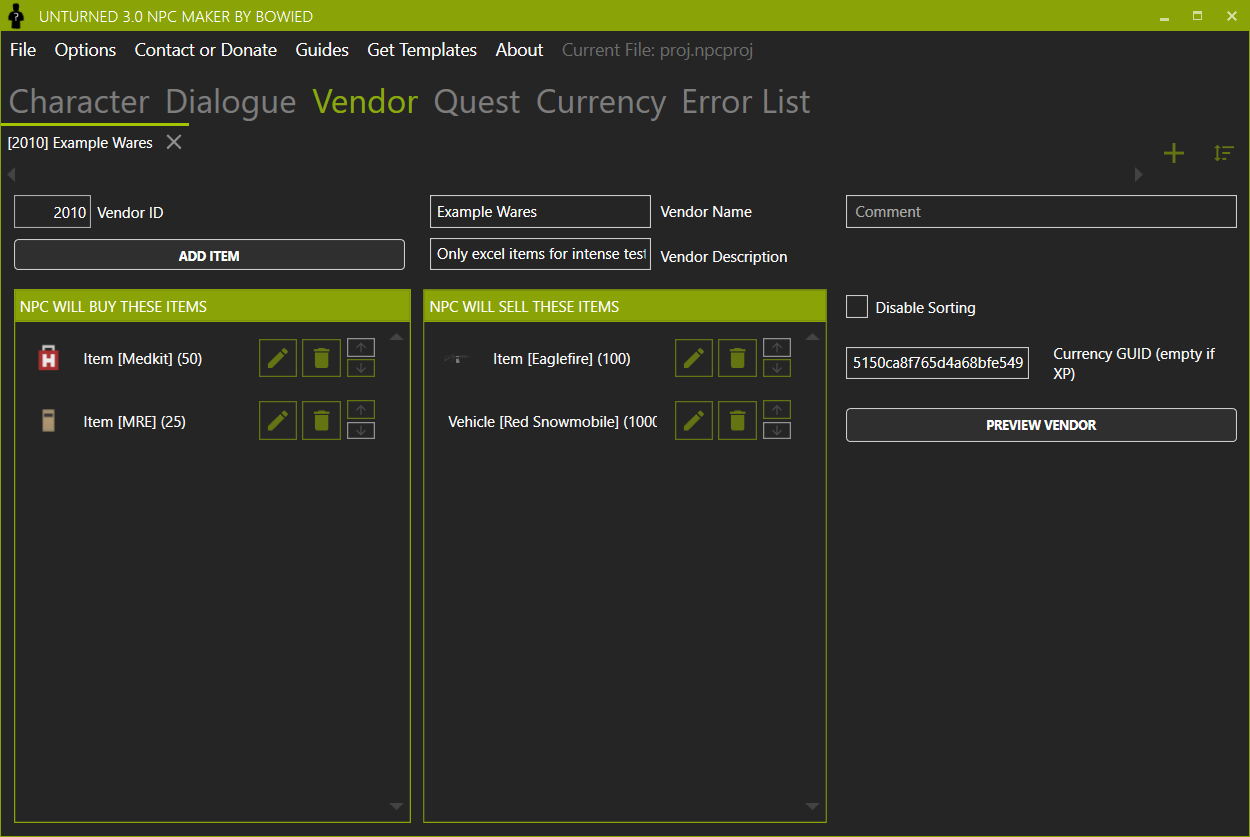Focus the Vendor Description field
1250x837 pixels.
tap(540, 254)
